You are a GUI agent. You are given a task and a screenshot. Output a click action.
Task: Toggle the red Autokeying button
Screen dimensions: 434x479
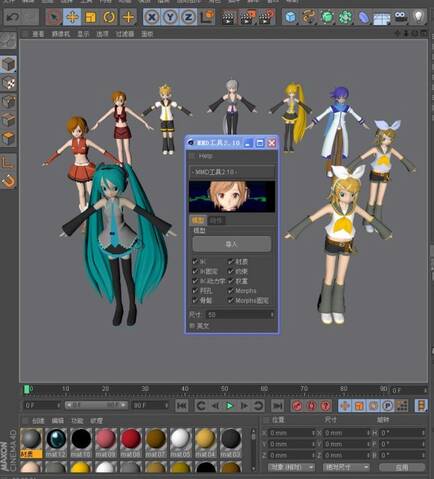311,405
